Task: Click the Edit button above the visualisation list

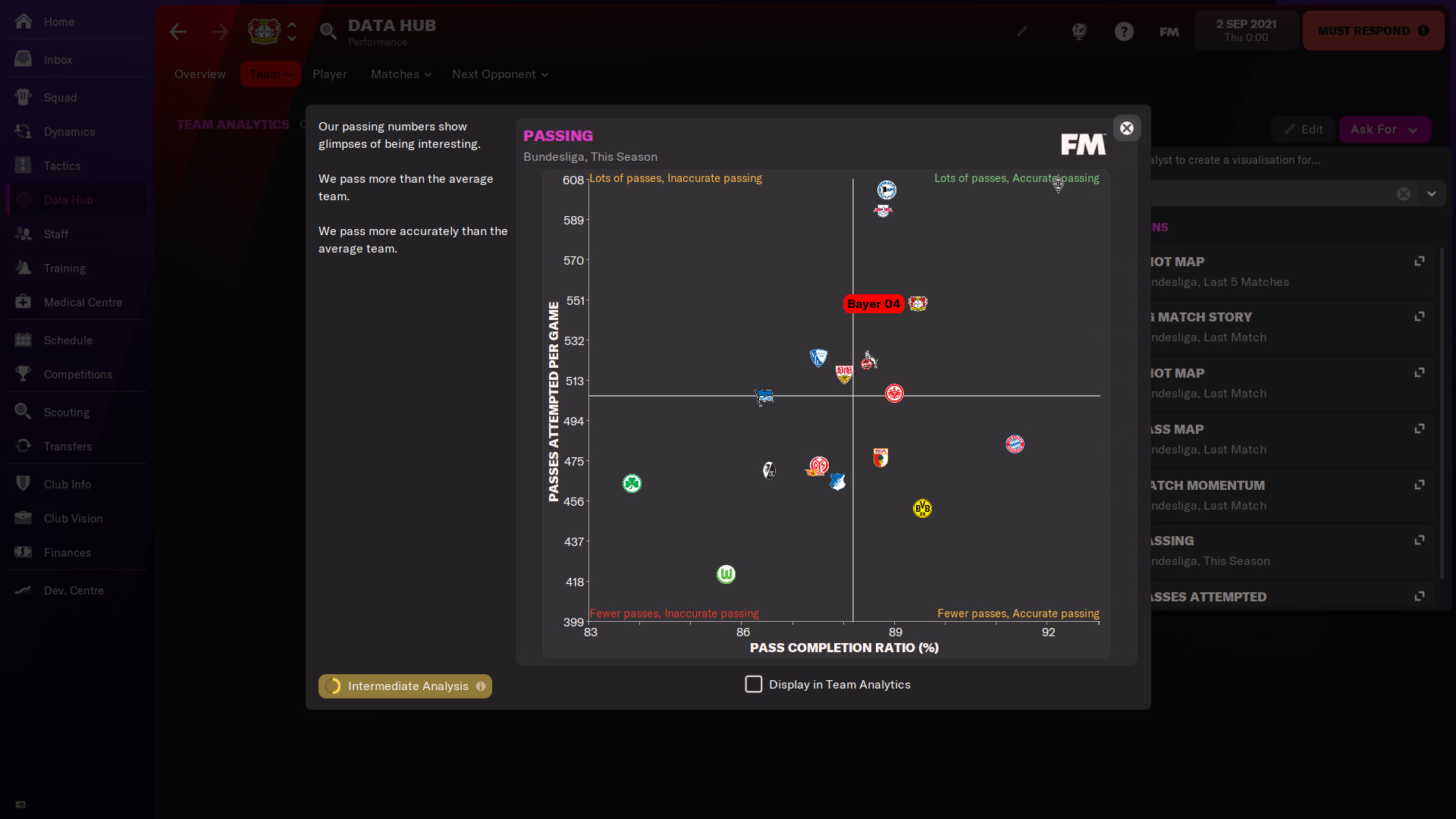Action: (x=1303, y=129)
